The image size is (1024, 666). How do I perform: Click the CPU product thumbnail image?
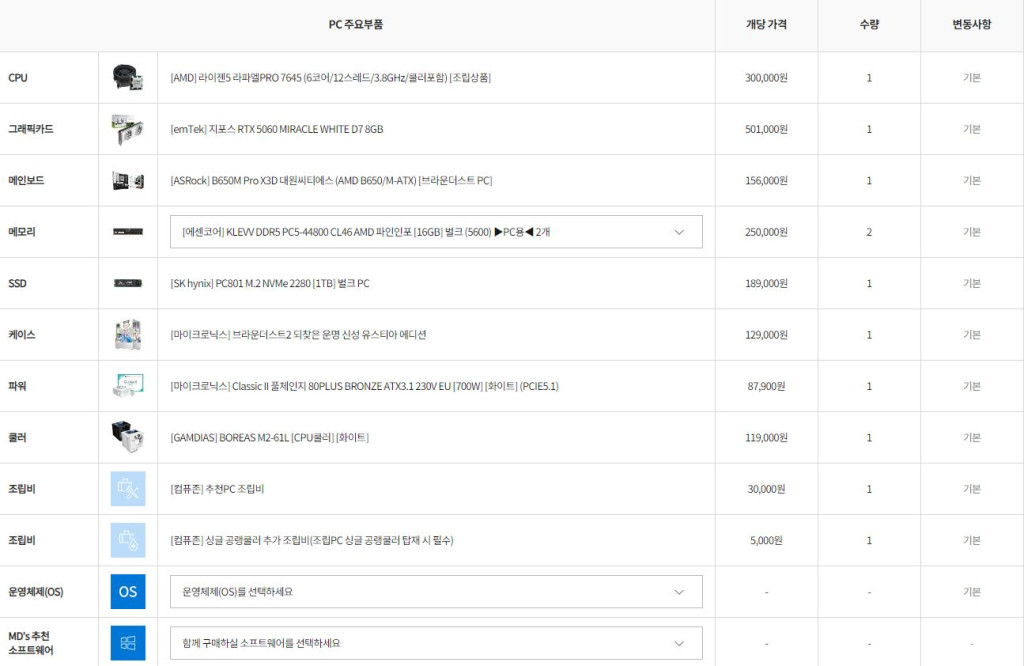127,78
